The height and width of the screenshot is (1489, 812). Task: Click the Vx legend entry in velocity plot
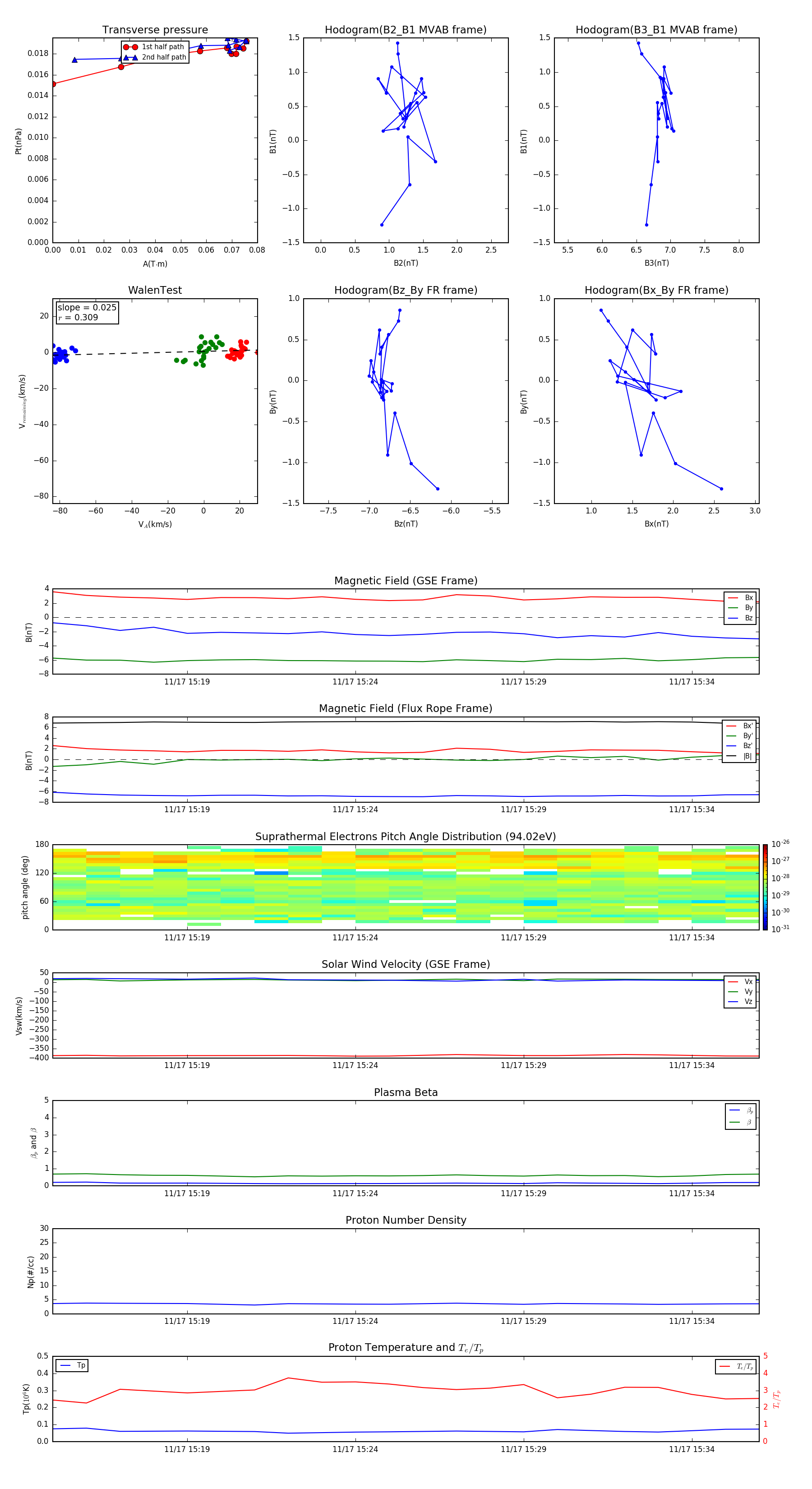point(740,981)
